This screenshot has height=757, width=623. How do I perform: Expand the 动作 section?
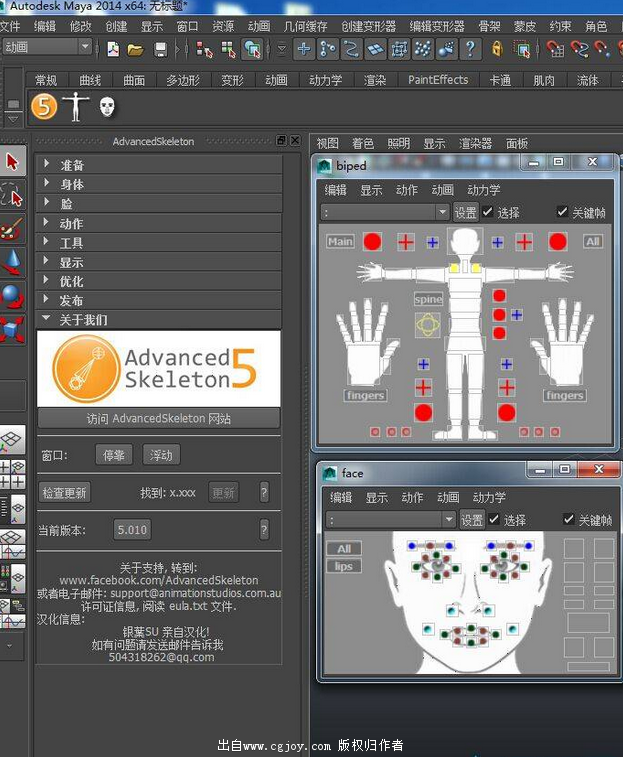159,223
